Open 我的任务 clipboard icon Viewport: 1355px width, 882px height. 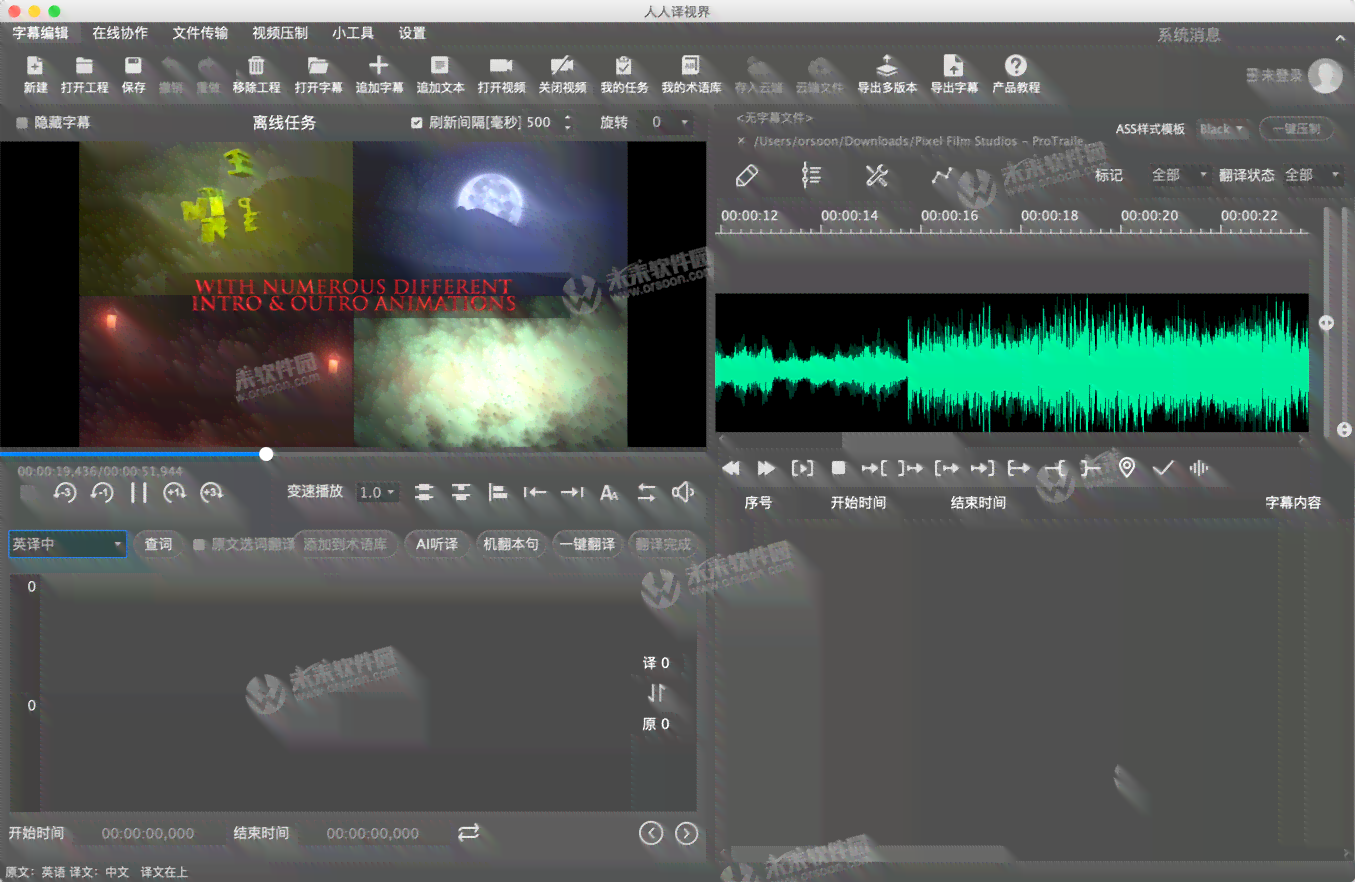point(624,67)
